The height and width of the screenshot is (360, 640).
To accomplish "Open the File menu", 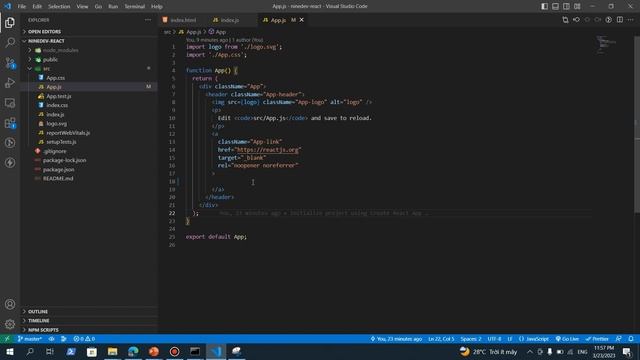I will 22,7.
